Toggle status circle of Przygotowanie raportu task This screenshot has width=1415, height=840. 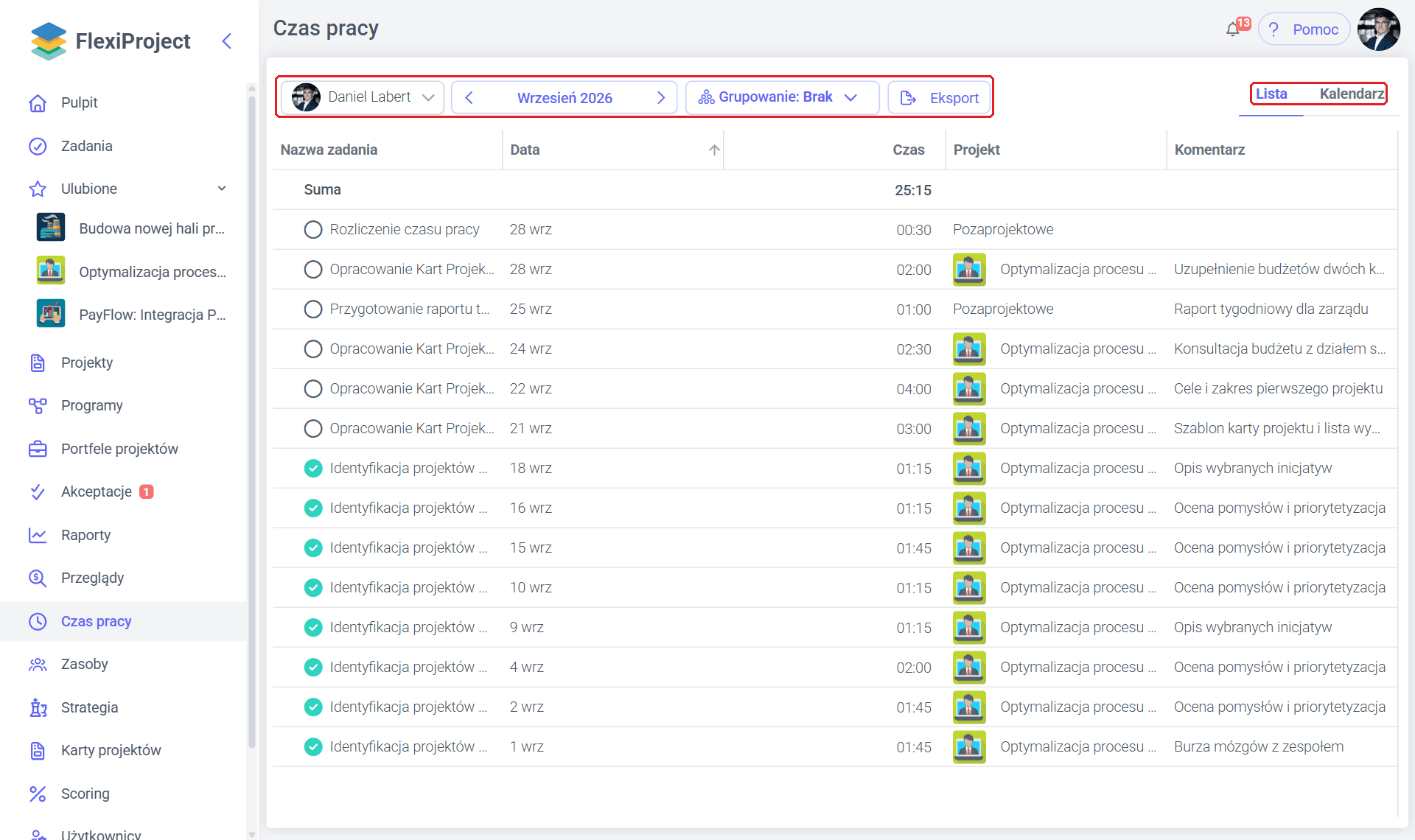(x=313, y=309)
